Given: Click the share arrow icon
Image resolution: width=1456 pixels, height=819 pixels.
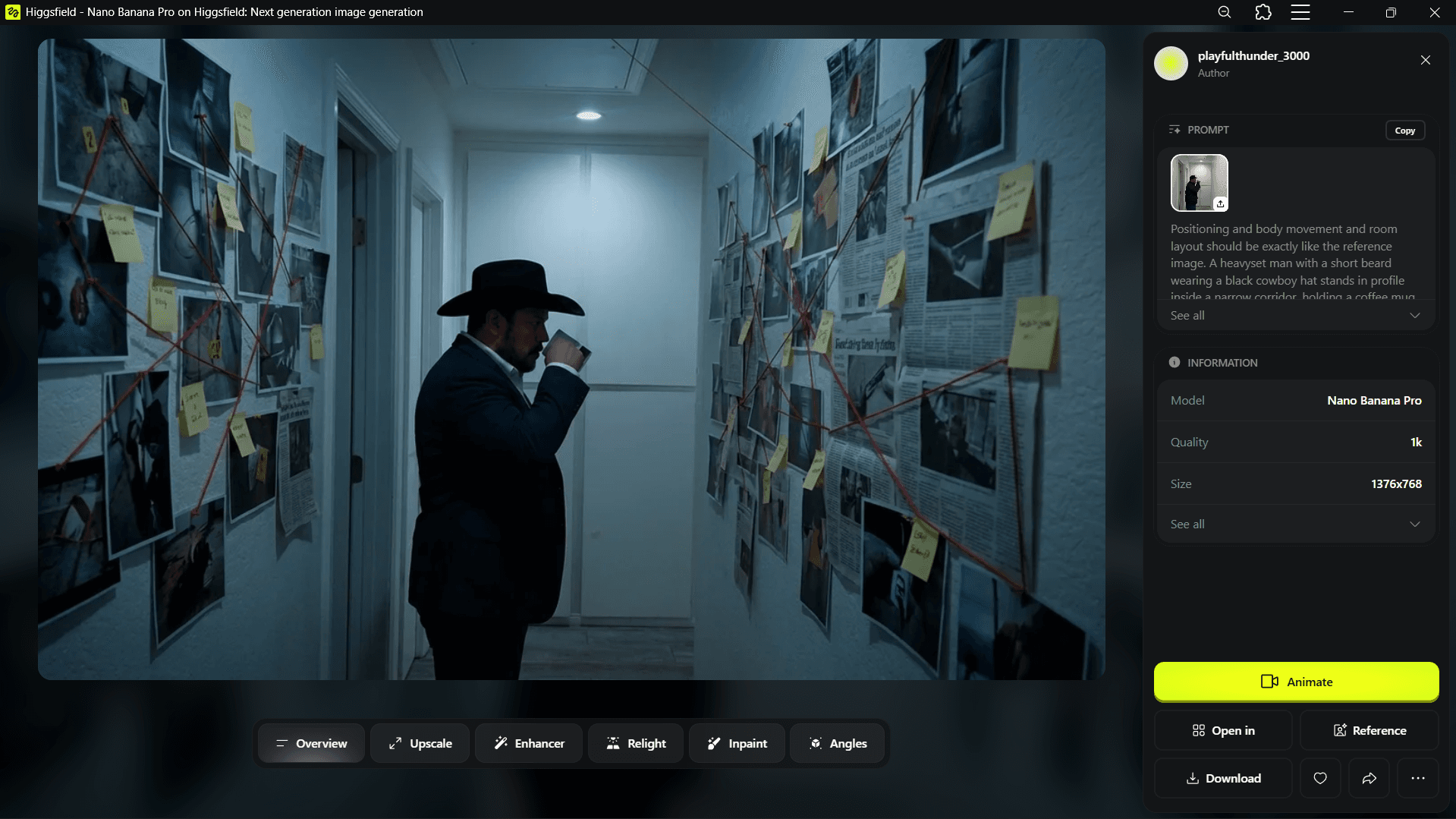Looking at the screenshot, I should coord(1369,778).
